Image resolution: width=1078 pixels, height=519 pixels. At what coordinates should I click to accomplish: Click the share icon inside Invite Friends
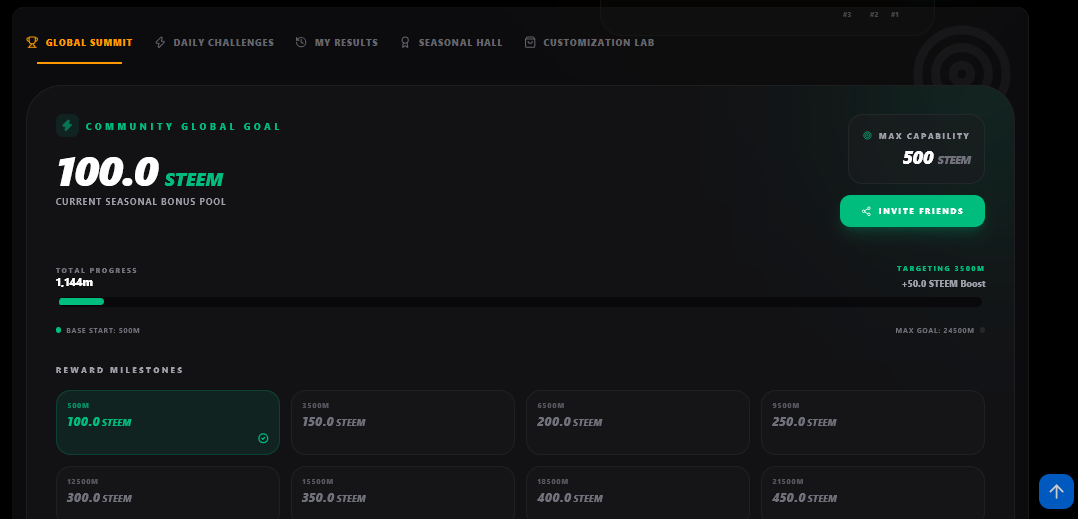coord(866,211)
